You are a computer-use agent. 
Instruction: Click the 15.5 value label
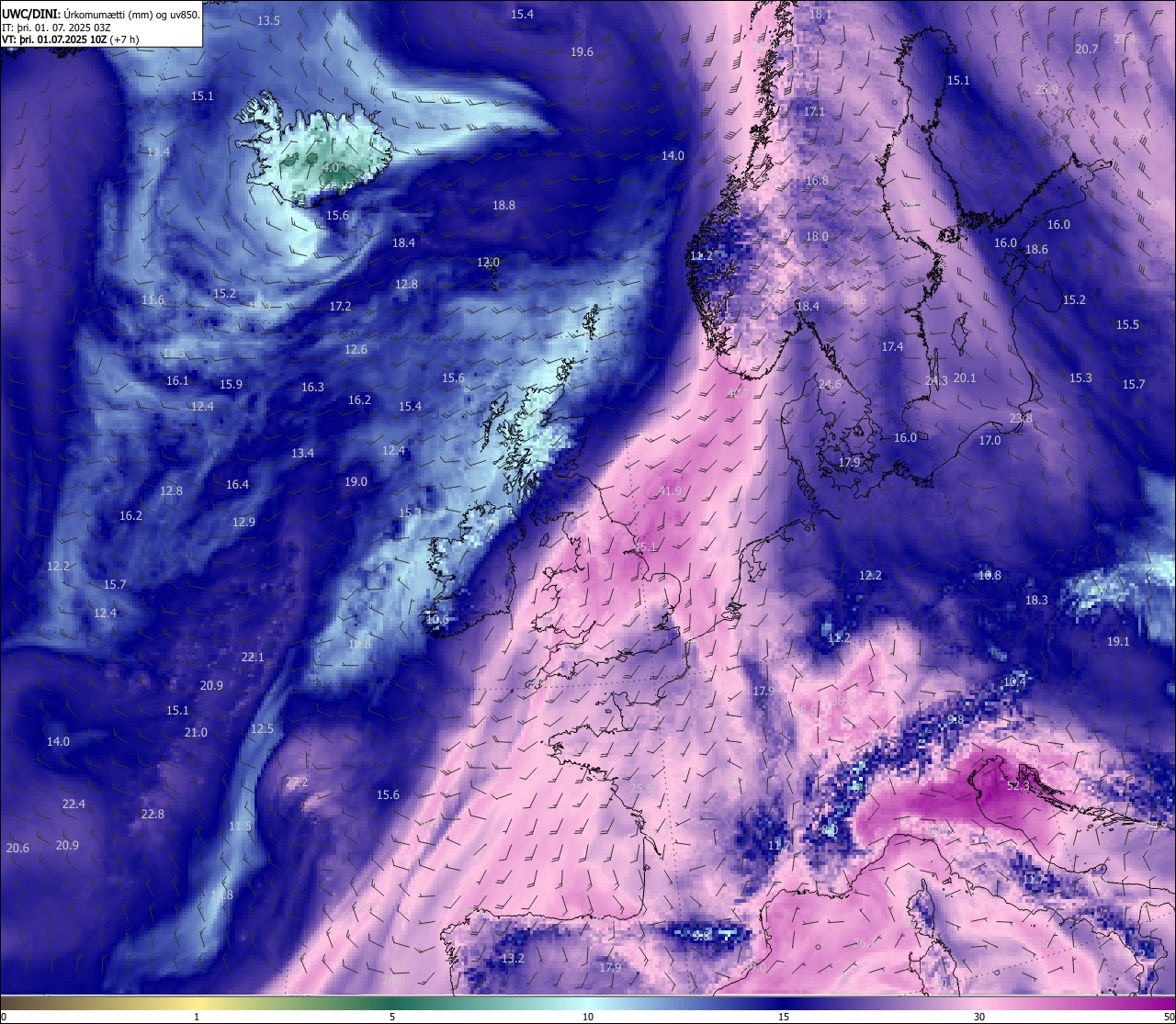[1128, 325]
